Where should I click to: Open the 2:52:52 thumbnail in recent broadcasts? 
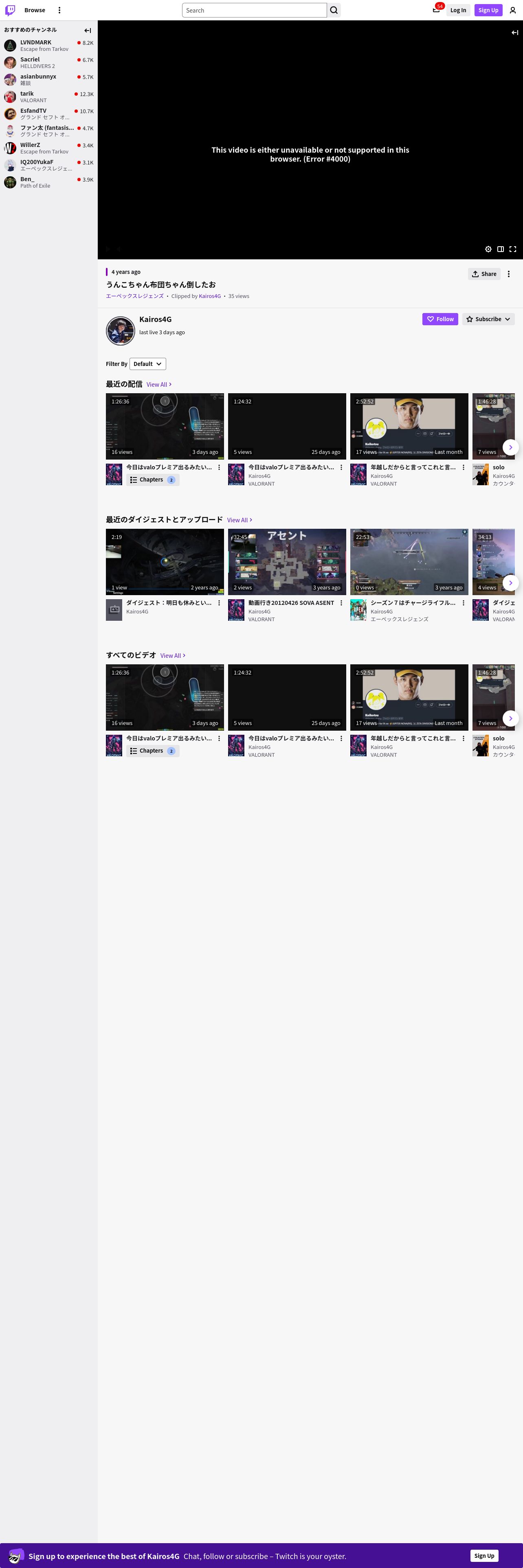click(x=409, y=426)
